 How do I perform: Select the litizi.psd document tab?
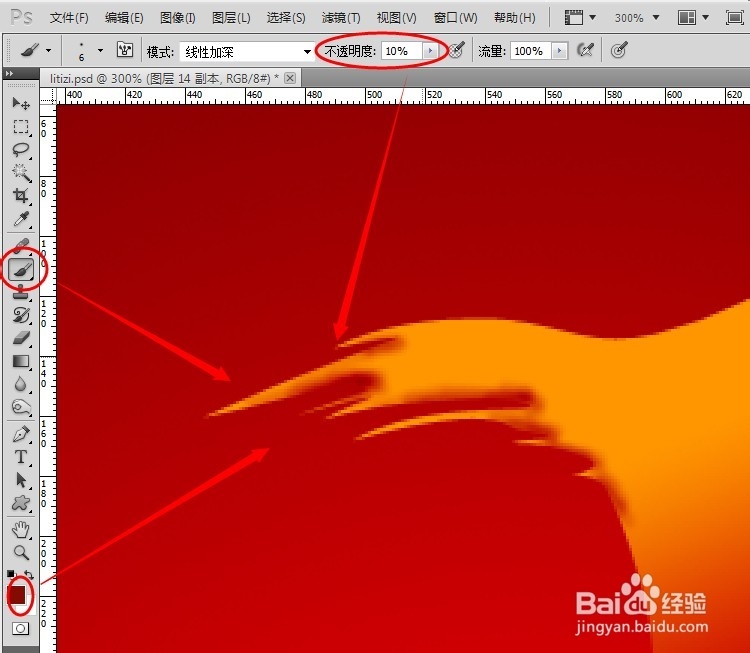pyautogui.click(x=164, y=78)
